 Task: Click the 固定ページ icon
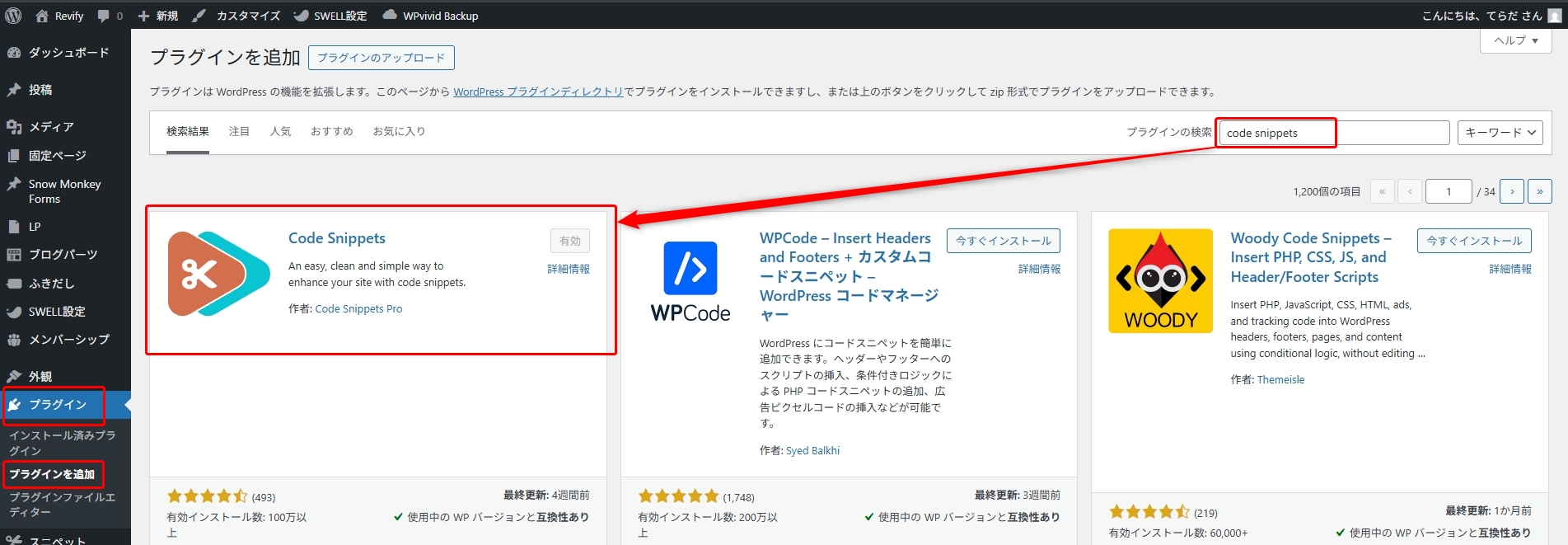coord(14,156)
